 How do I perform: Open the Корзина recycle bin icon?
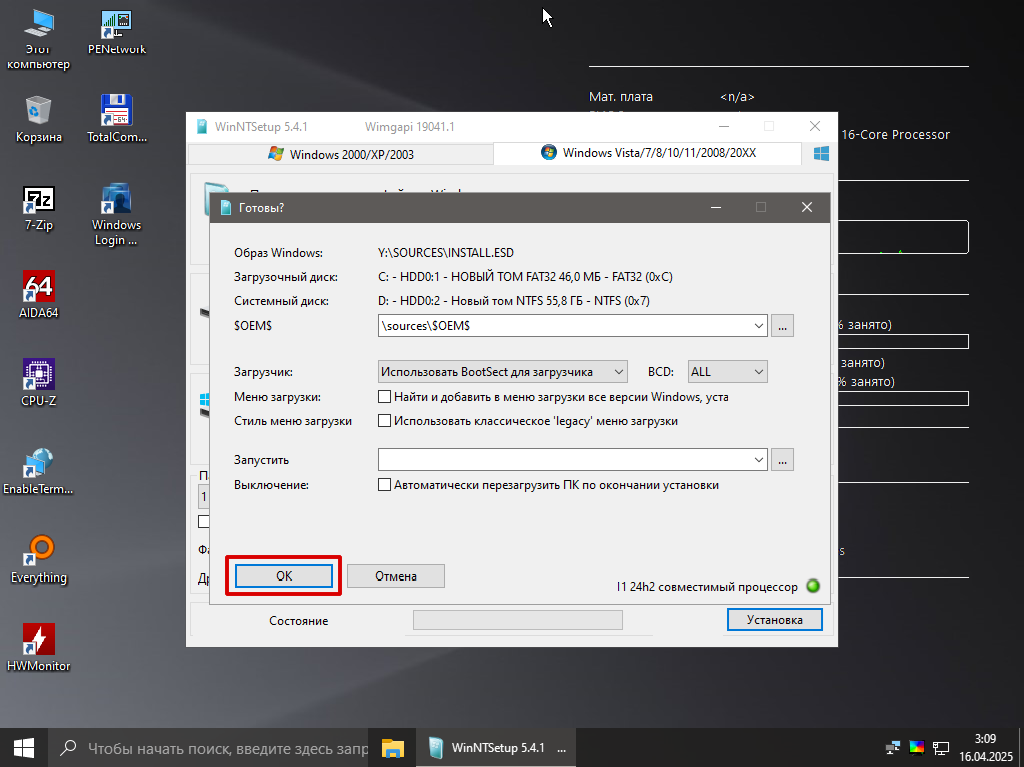(39, 119)
